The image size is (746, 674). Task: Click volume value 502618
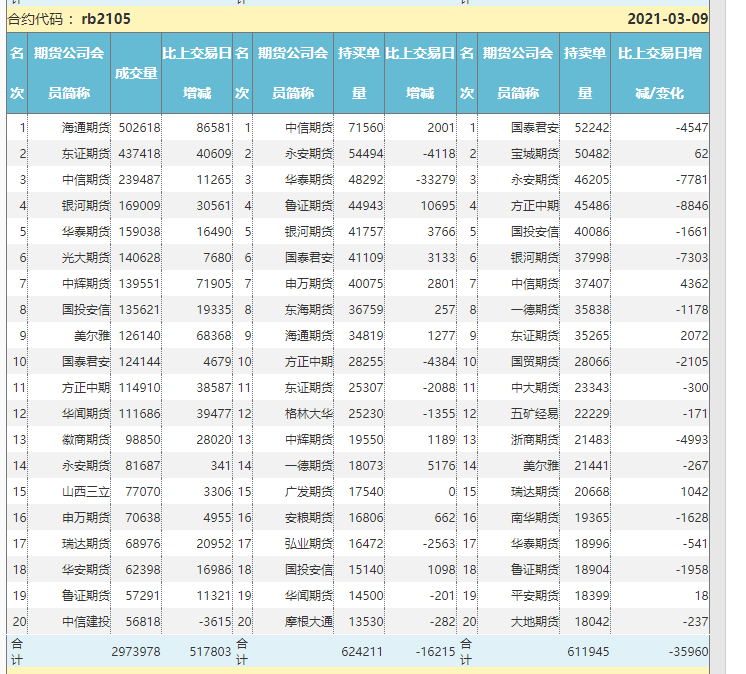(139, 128)
